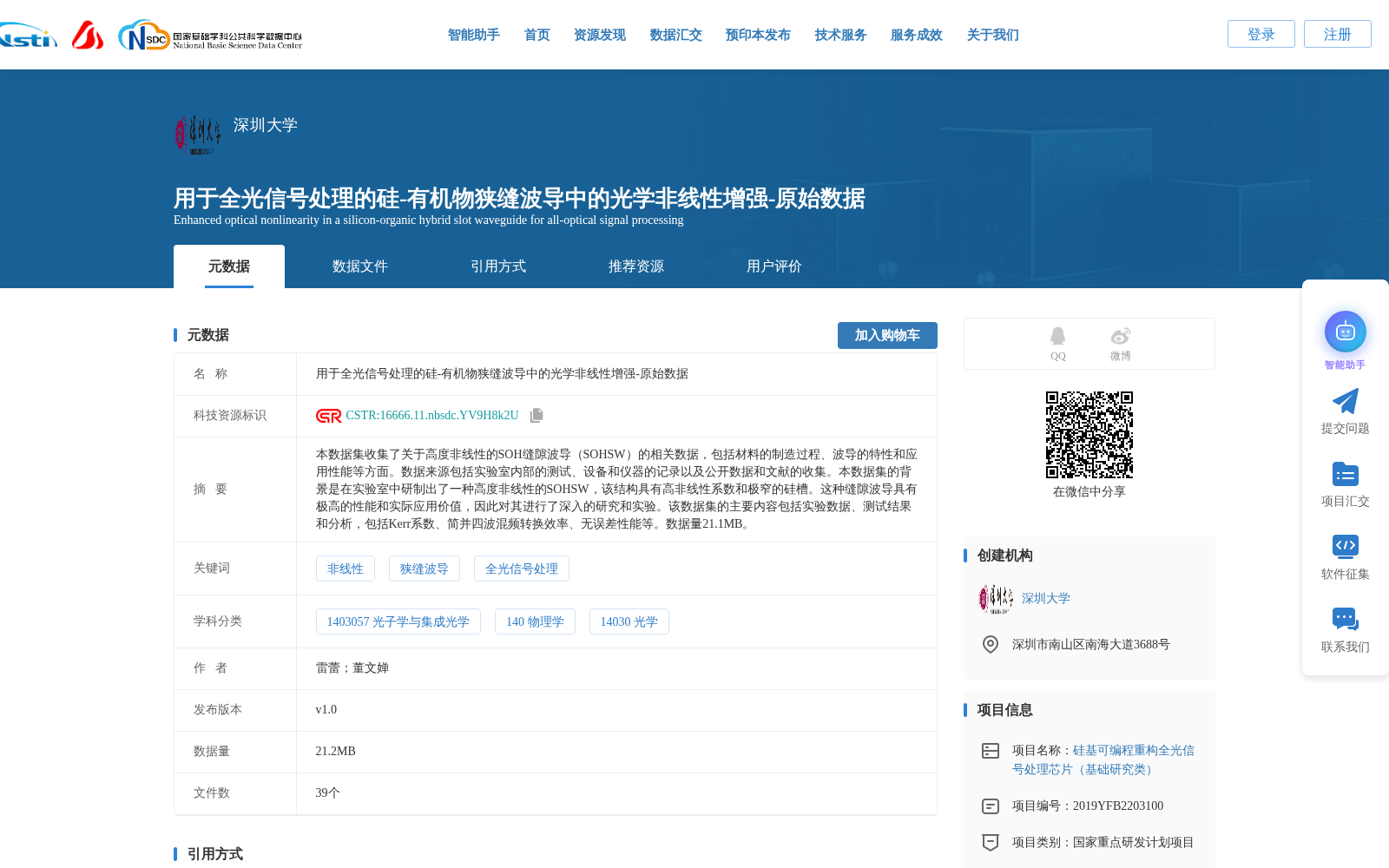1389x868 pixels.
Task: Click the 140 物理学 subject tag
Action: (x=535, y=621)
